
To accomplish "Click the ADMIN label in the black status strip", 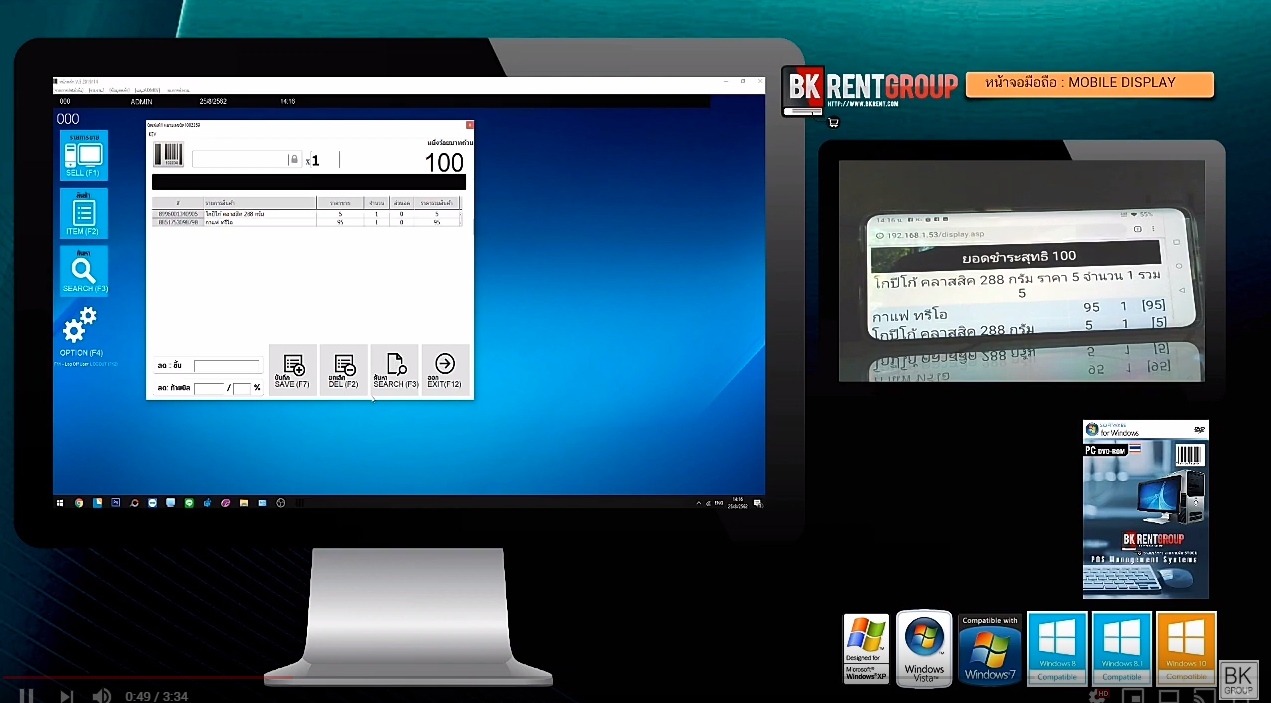I will pyautogui.click(x=142, y=101).
